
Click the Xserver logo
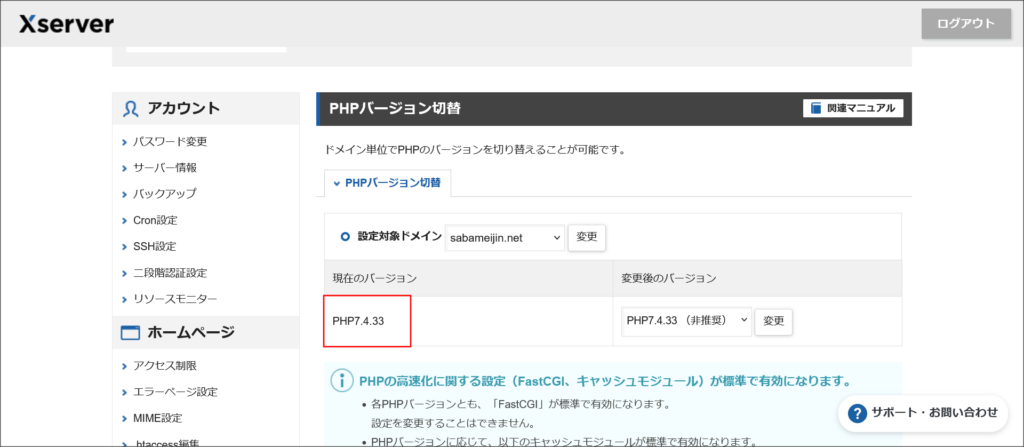(x=66, y=24)
